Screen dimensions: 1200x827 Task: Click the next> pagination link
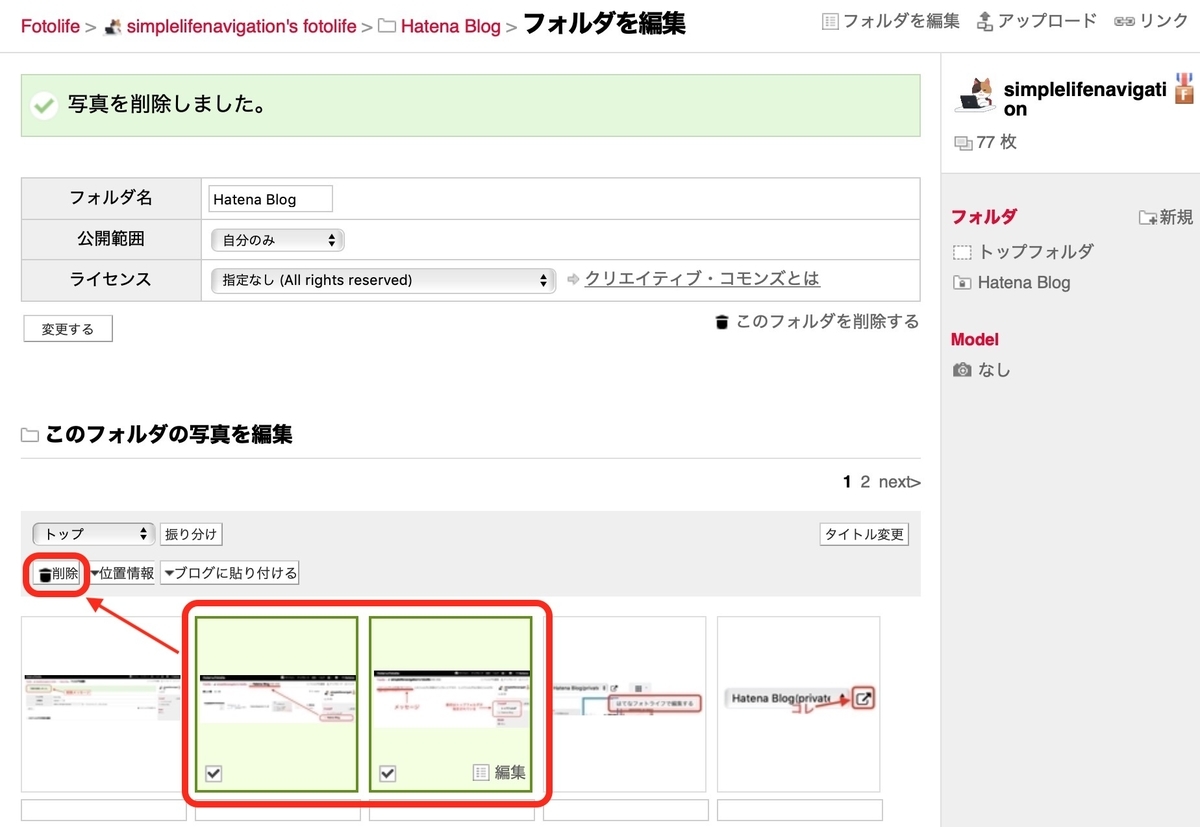[x=900, y=482]
